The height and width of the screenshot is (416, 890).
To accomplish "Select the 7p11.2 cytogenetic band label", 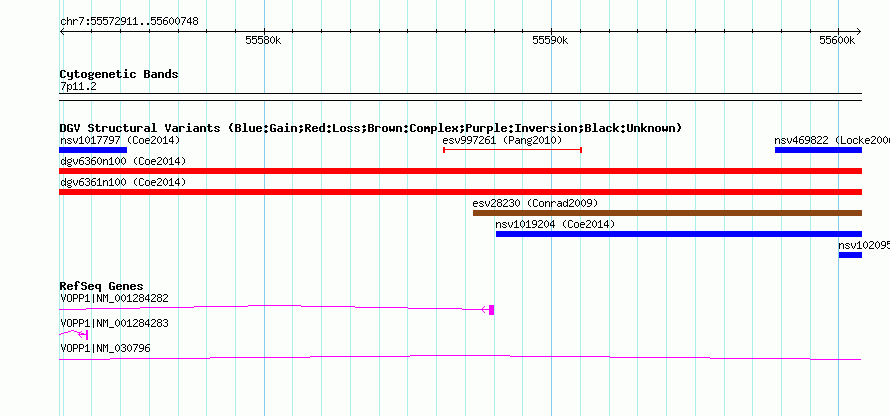I will (x=78, y=86).
